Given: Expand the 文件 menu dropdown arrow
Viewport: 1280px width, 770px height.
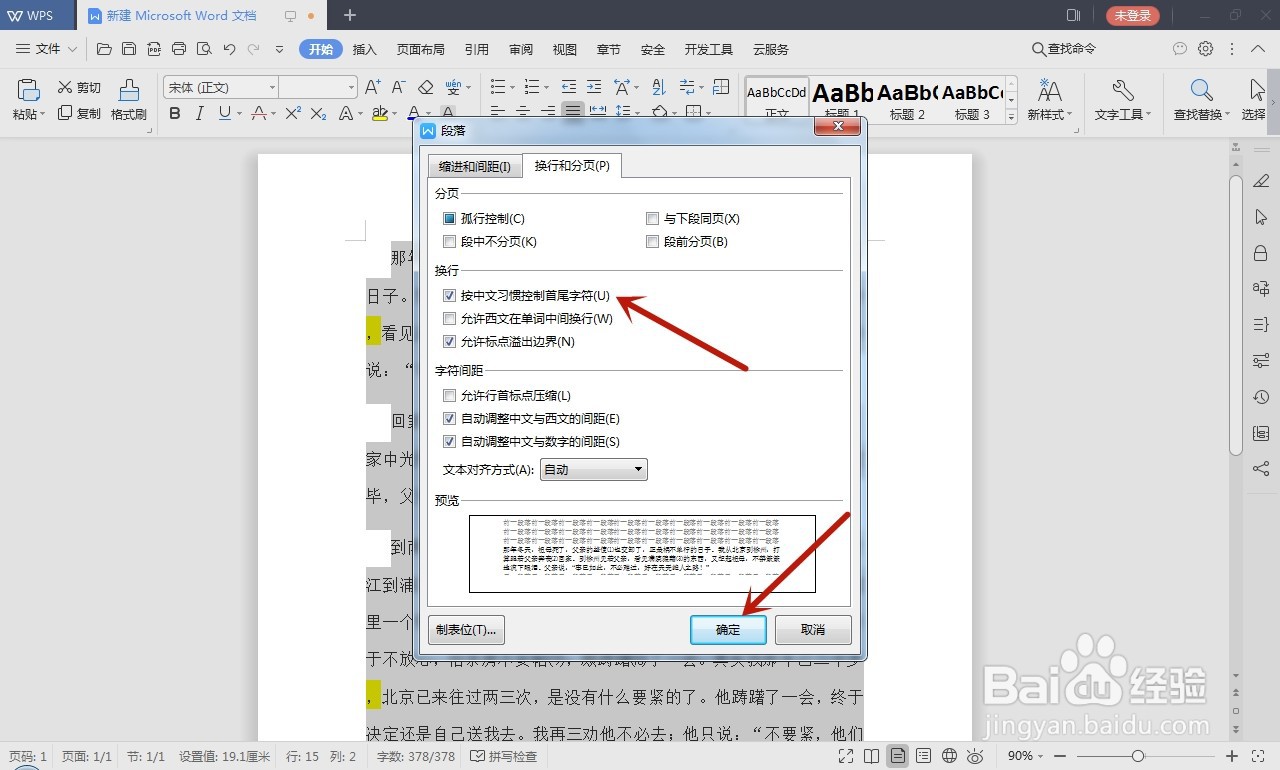Looking at the screenshot, I should (x=71, y=49).
